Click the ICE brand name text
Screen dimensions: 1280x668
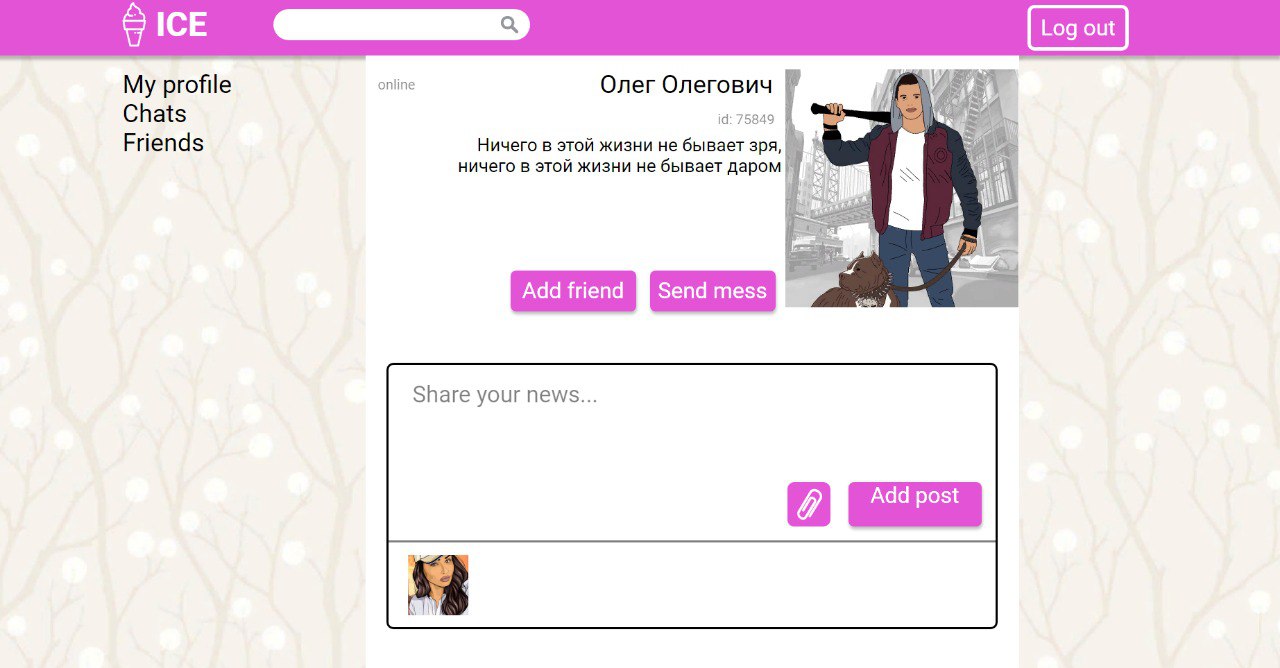[182, 25]
